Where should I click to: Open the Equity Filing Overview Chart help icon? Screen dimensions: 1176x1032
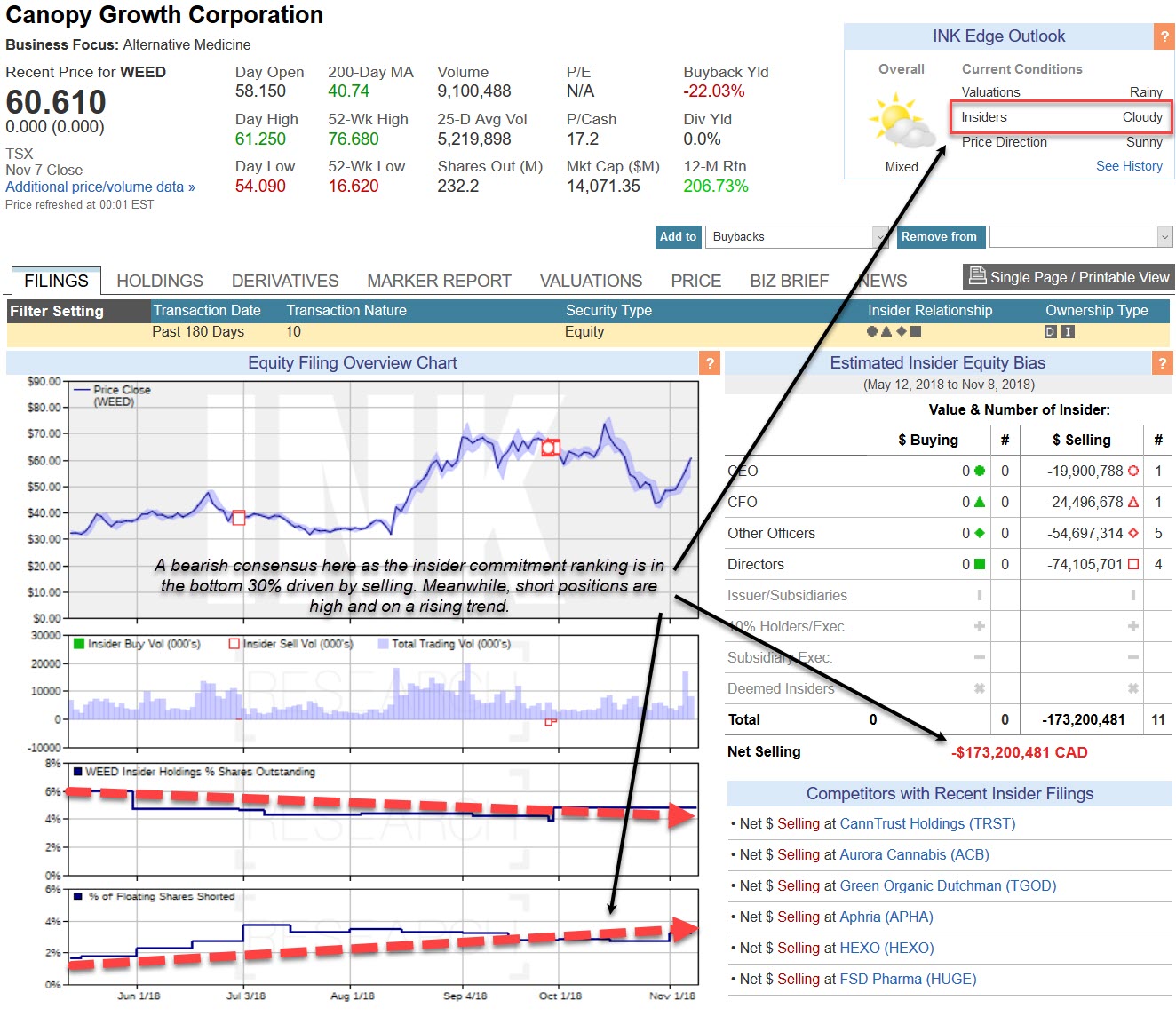click(709, 362)
